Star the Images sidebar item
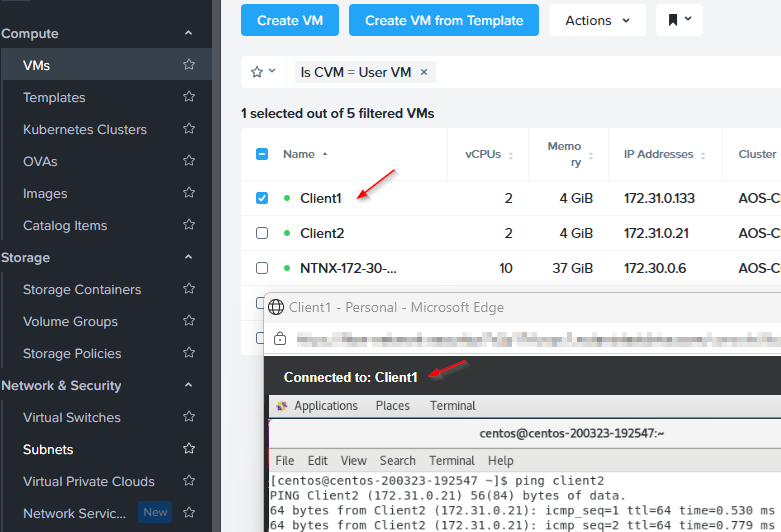The height and width of the screenshot is (532, 781). pyautogui.click(x=189, y=192)
